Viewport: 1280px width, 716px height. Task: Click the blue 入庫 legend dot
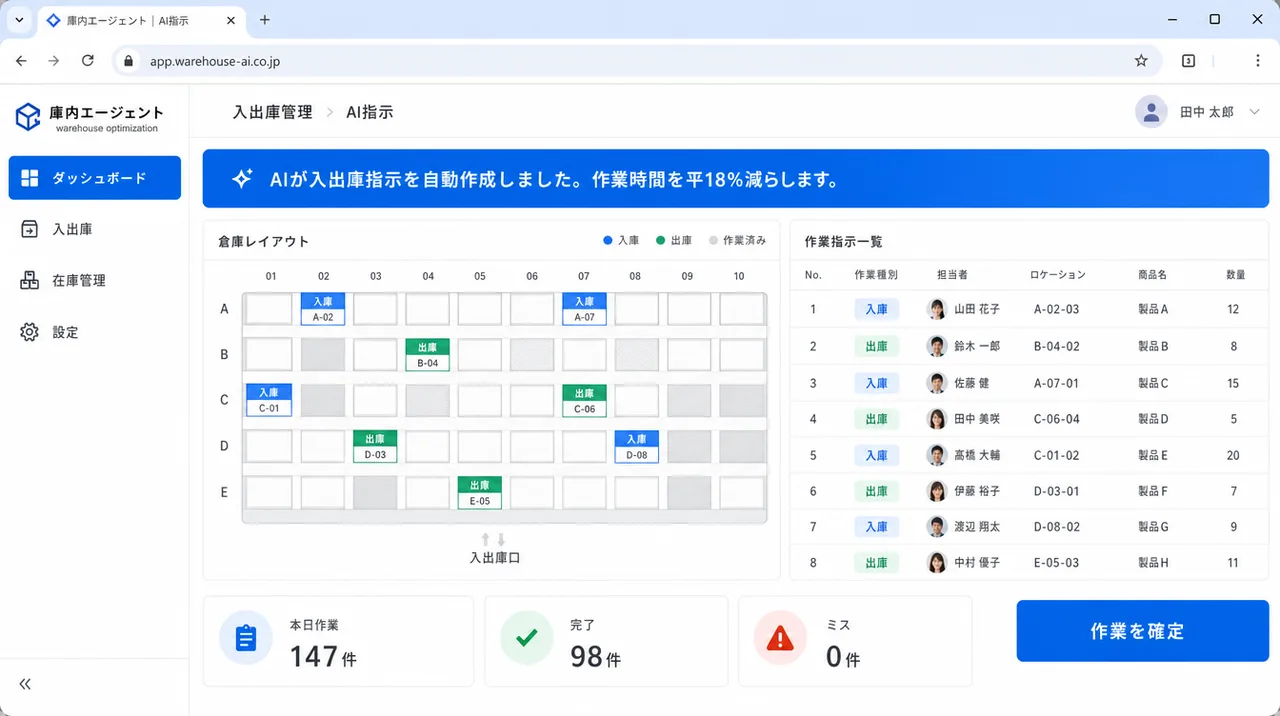click(608, 241)
